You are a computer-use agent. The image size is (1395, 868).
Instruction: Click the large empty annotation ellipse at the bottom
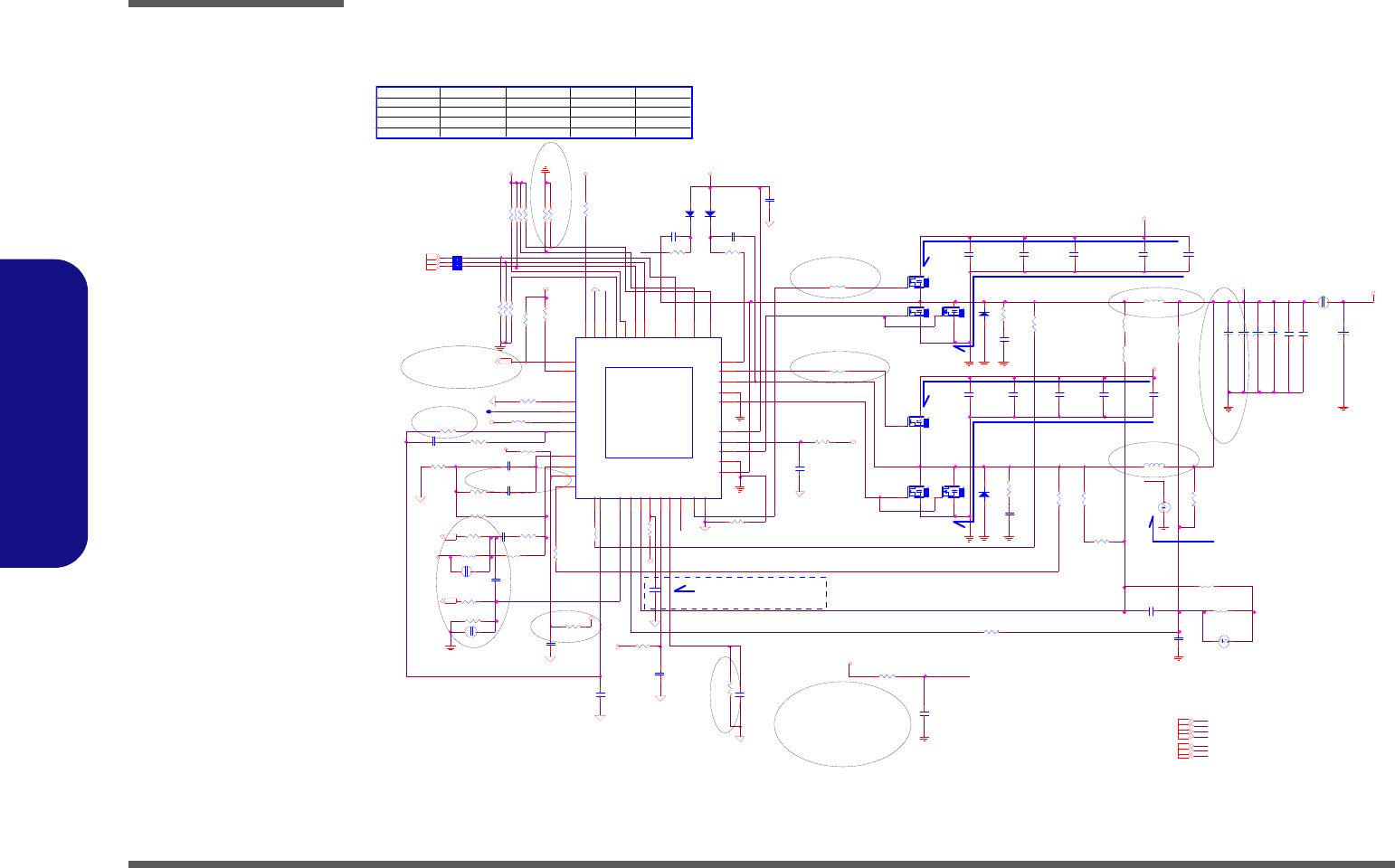pos(842,723)
